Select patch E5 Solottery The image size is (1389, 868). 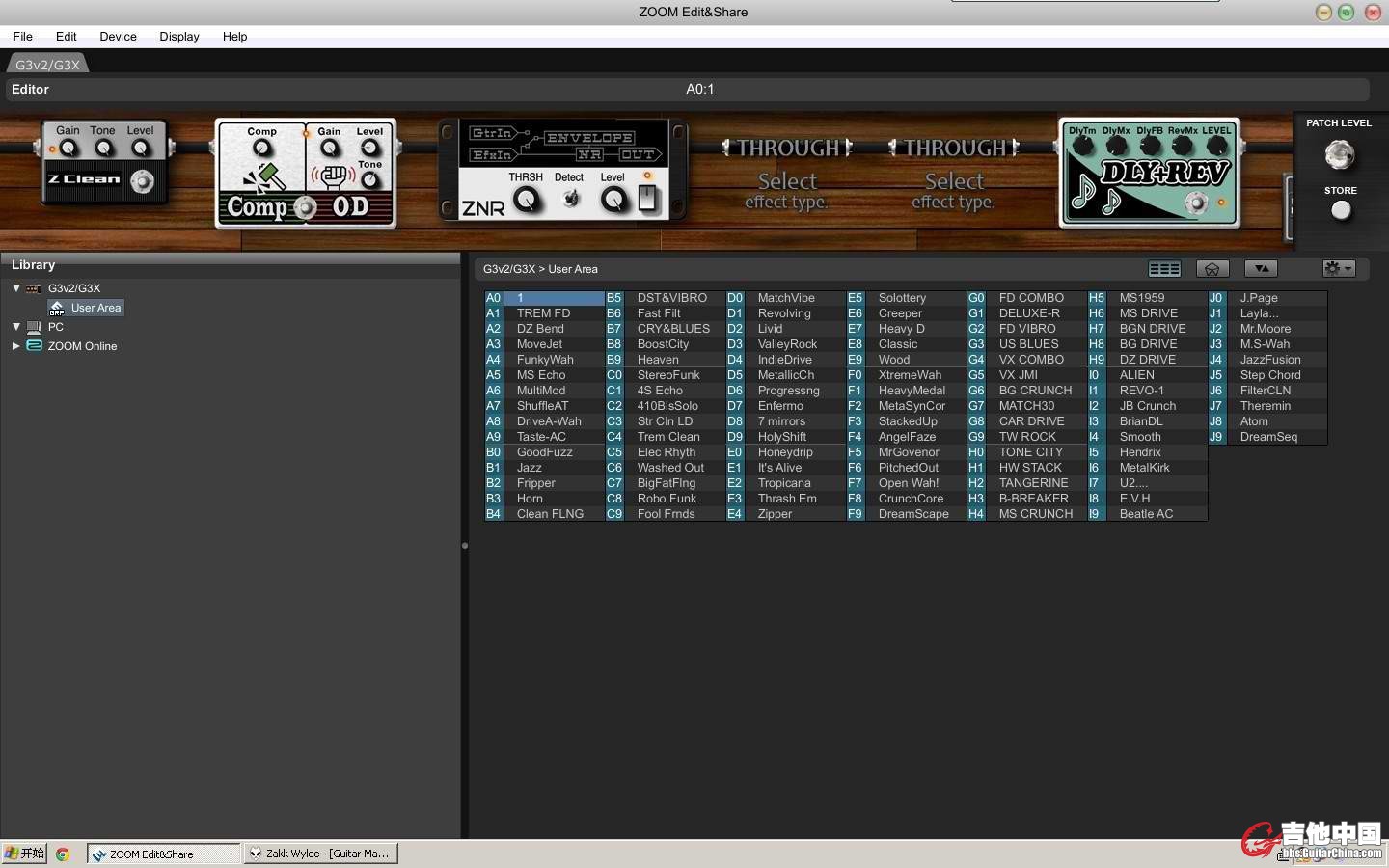906,298
